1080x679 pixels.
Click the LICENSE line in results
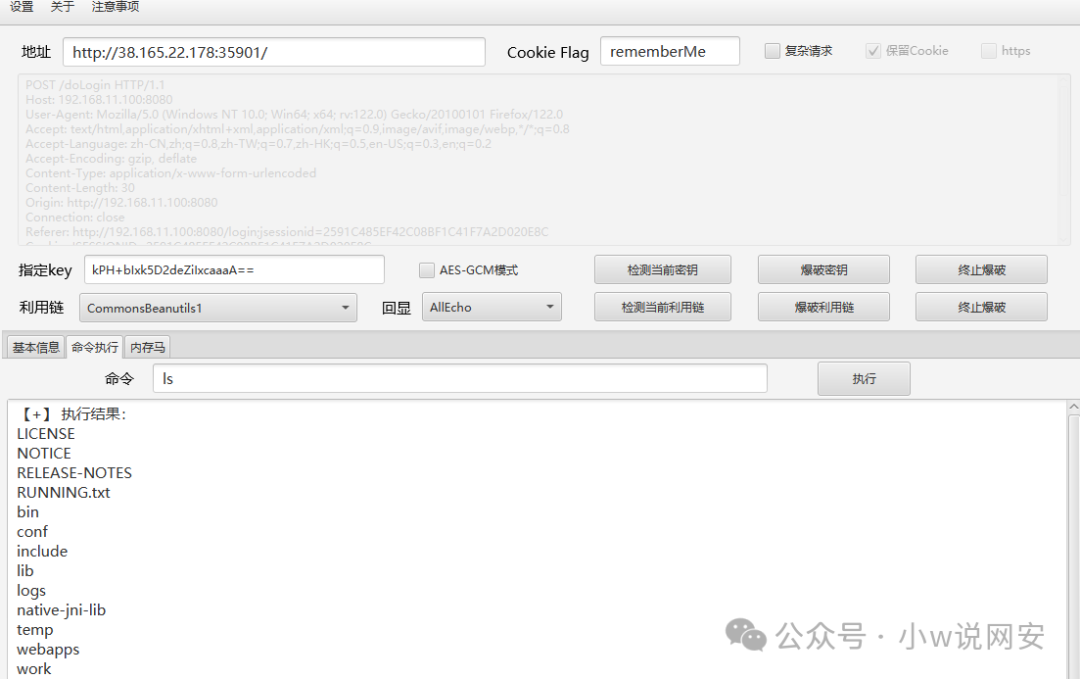pyautogui.click(x=46, y=434)
